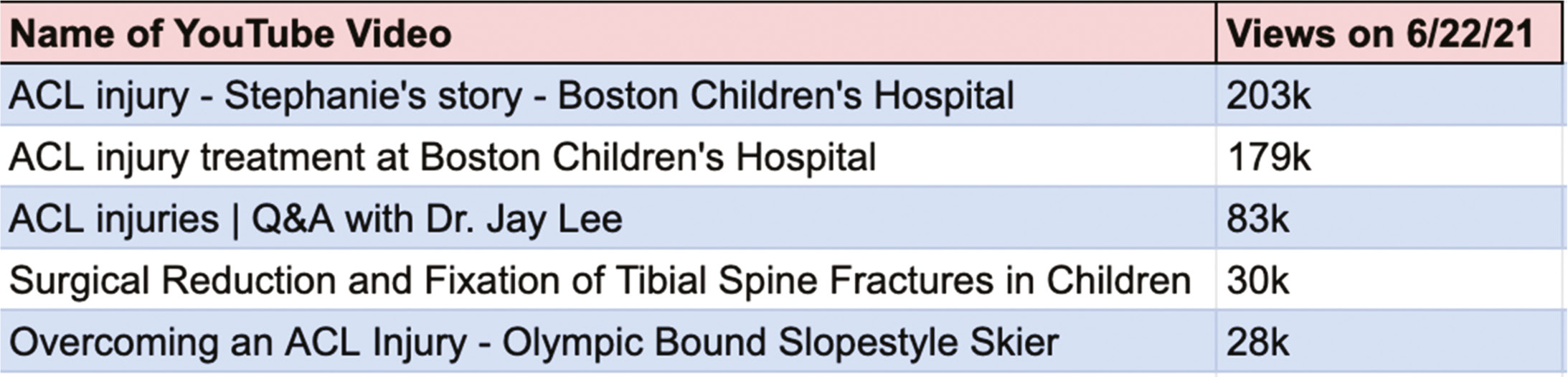Click the Q&A with Dr. Jay Lee cell
The width and height of the screenshot is (1568, 377).
point(608,218)
